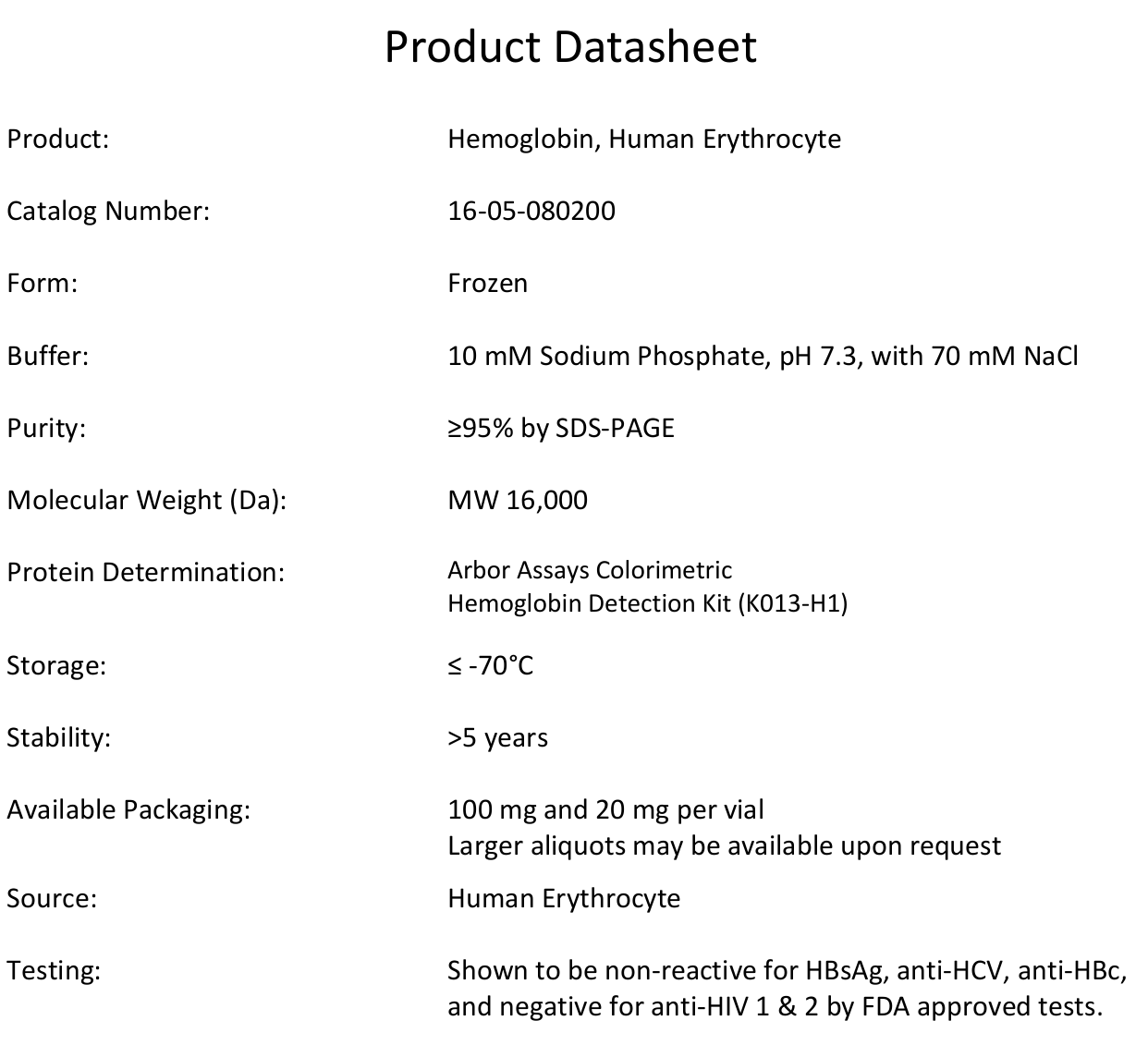Click the 100 mg and 20 mg per vial line
This screenshot has width=1148, height=1045.
[605, 810]
